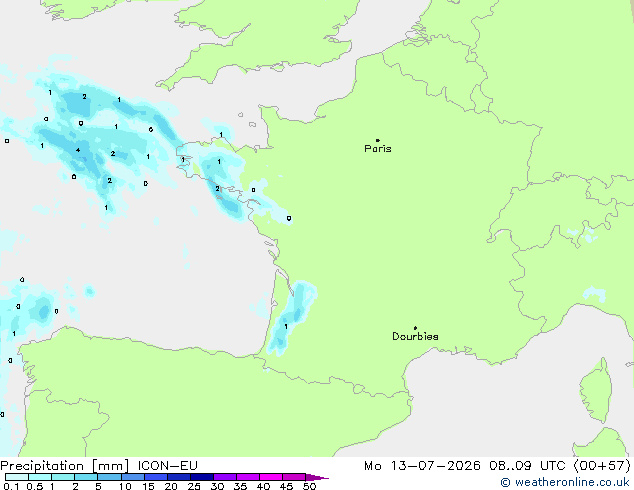The width and height of the screenshot is (634, 490).
Task: Select the 0.5–1 mm legend swatch
Action: 40,477
